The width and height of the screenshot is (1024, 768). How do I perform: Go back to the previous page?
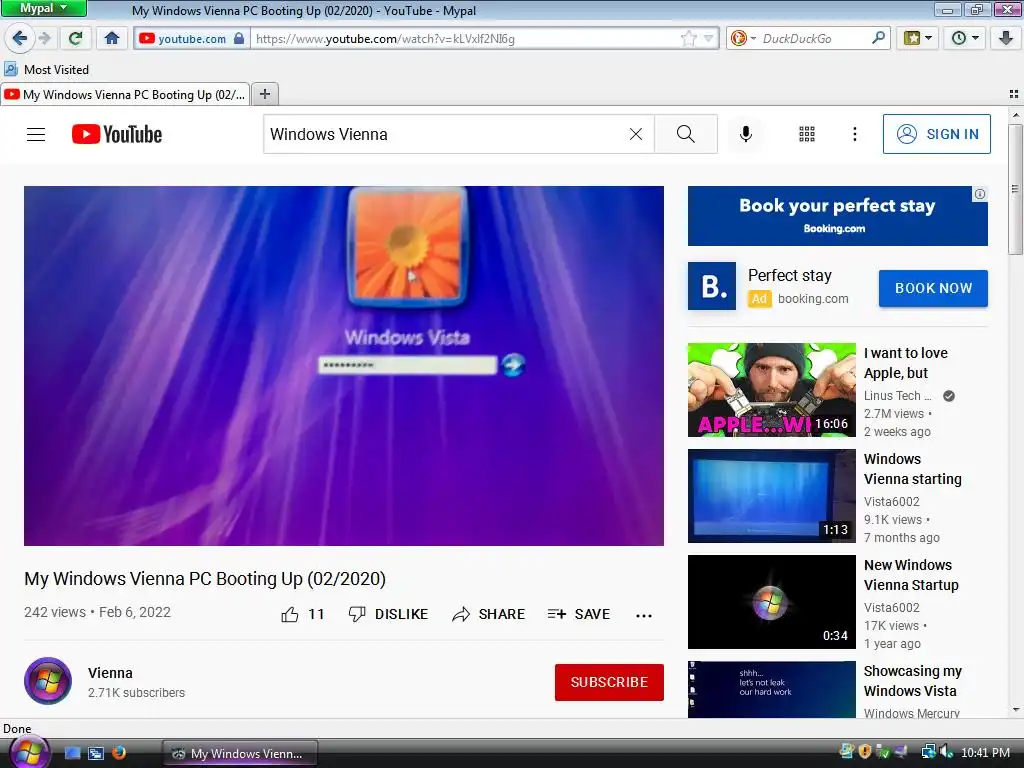20,38
